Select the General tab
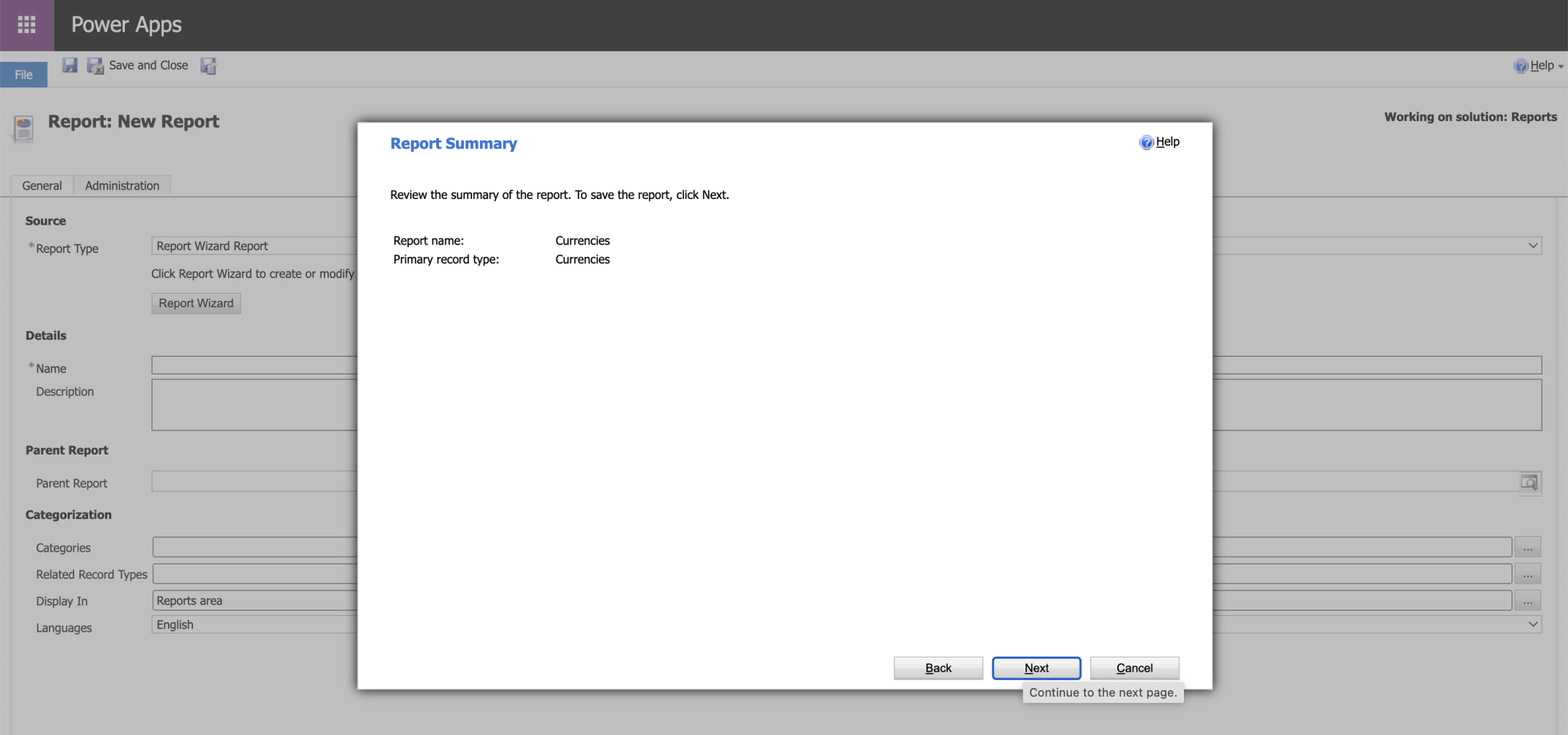This screenshot has width=1568, height=735. (42, 186)
